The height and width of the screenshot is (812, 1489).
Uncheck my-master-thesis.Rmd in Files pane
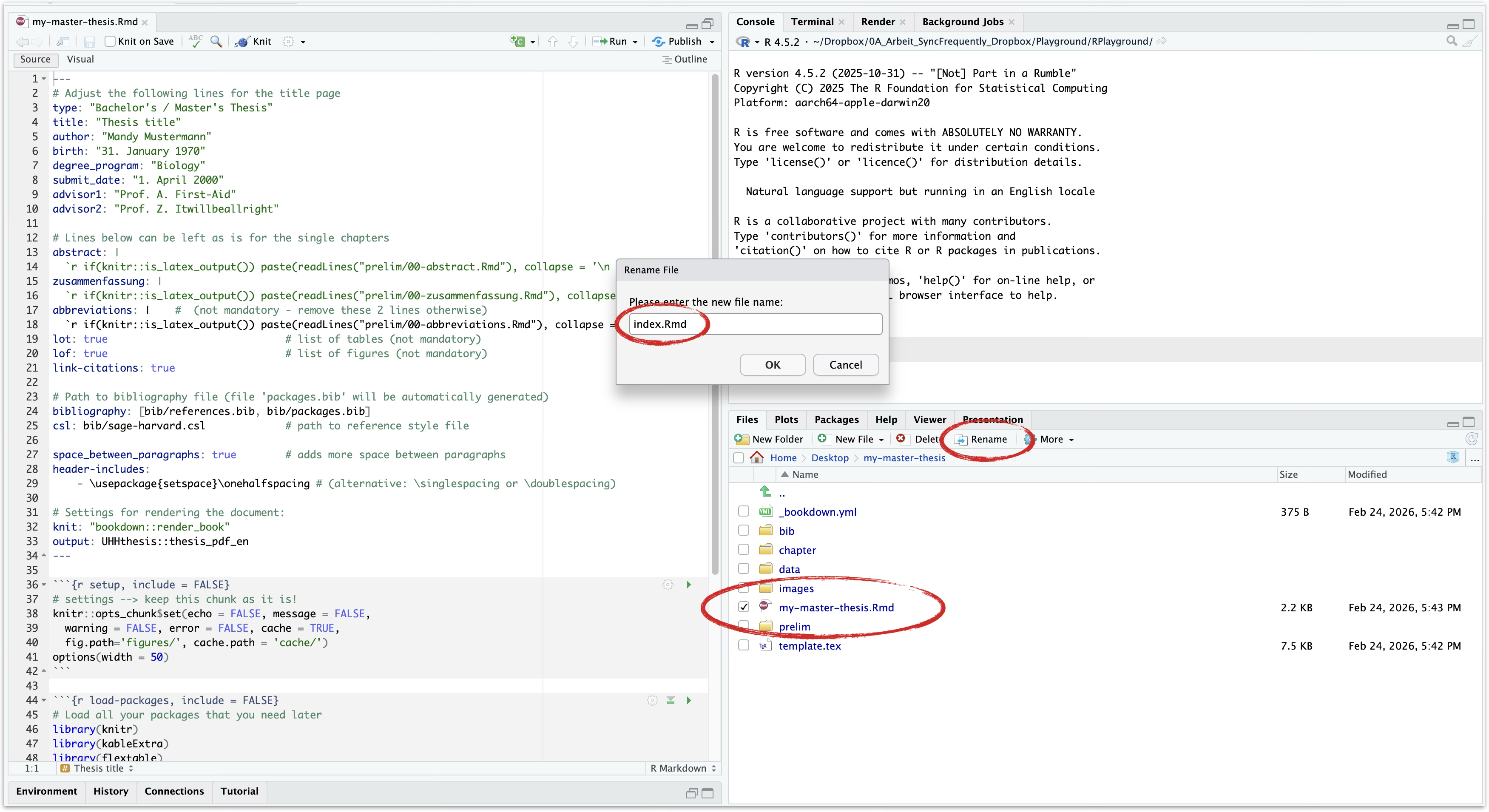[744, 607]
